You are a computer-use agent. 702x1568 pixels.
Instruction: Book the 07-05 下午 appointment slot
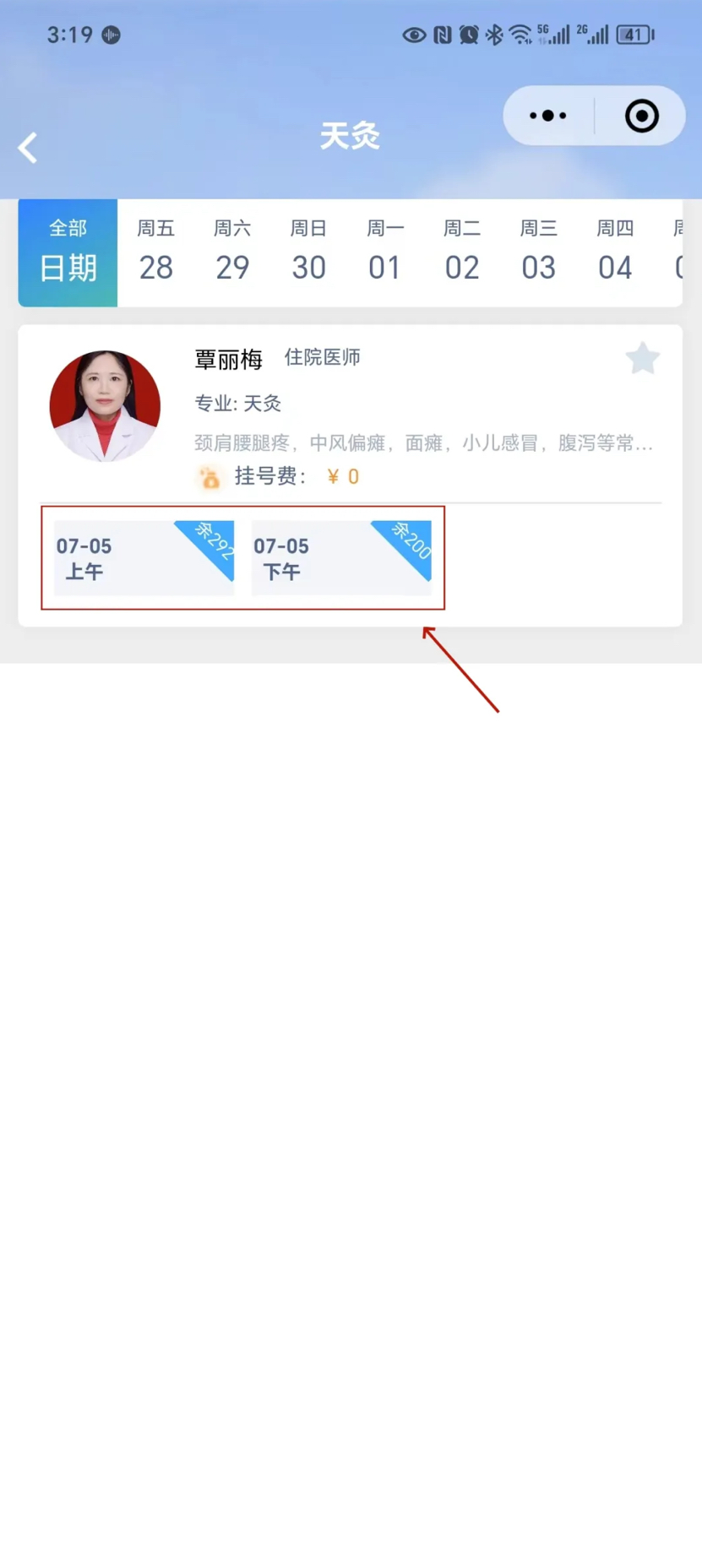(x=341, y=558)
